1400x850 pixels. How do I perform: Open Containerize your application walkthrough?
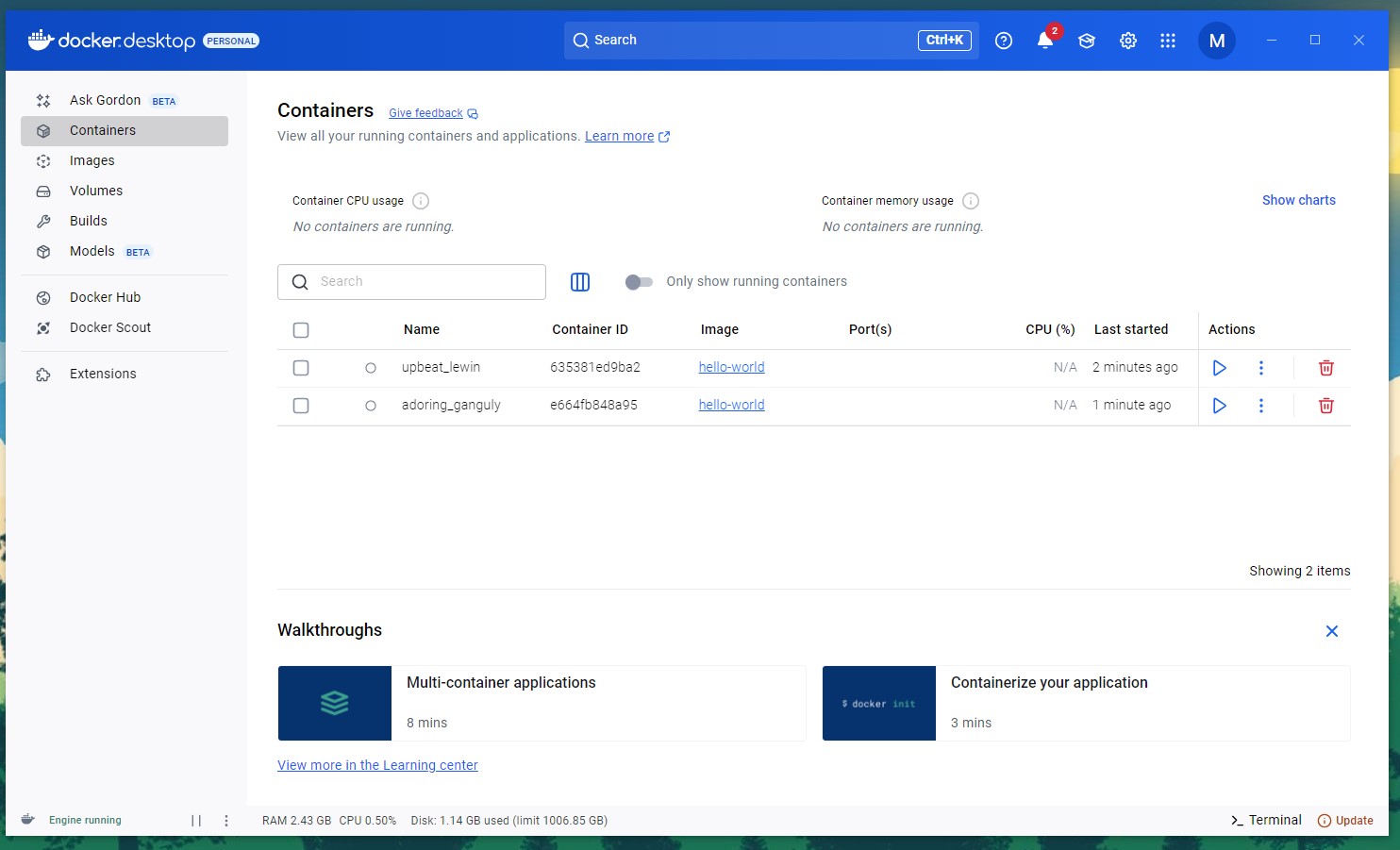[1086, 704]
